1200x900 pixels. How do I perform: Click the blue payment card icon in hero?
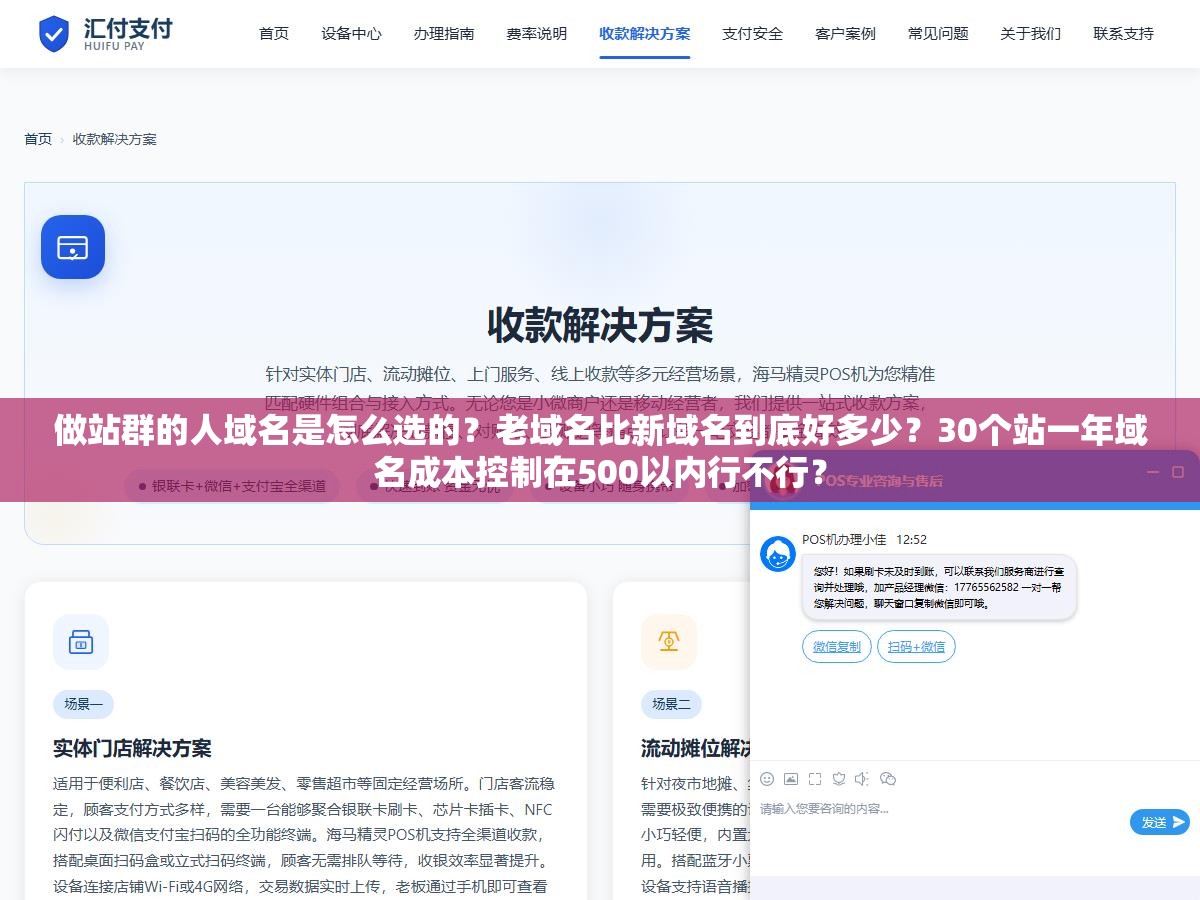tap(73, 247)
